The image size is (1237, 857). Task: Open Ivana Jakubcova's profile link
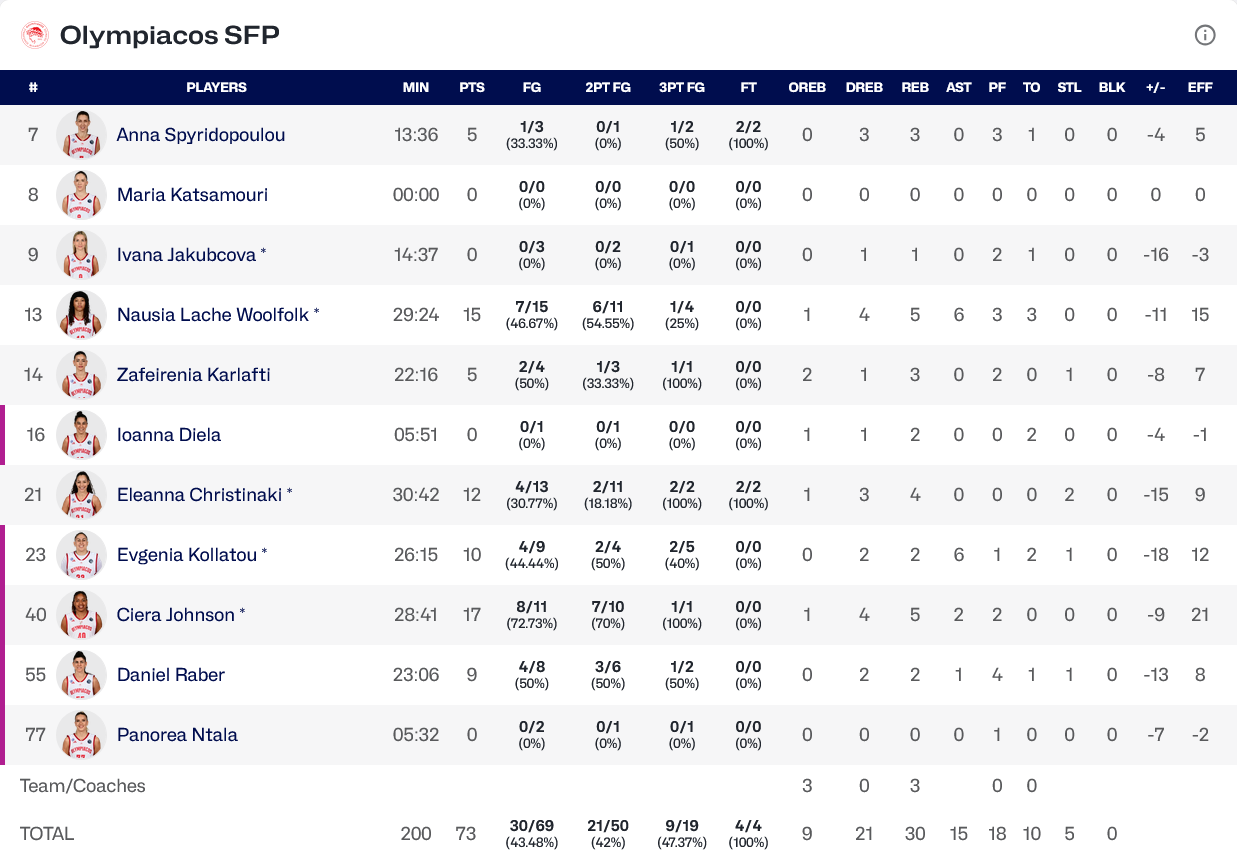coord(186,255)
